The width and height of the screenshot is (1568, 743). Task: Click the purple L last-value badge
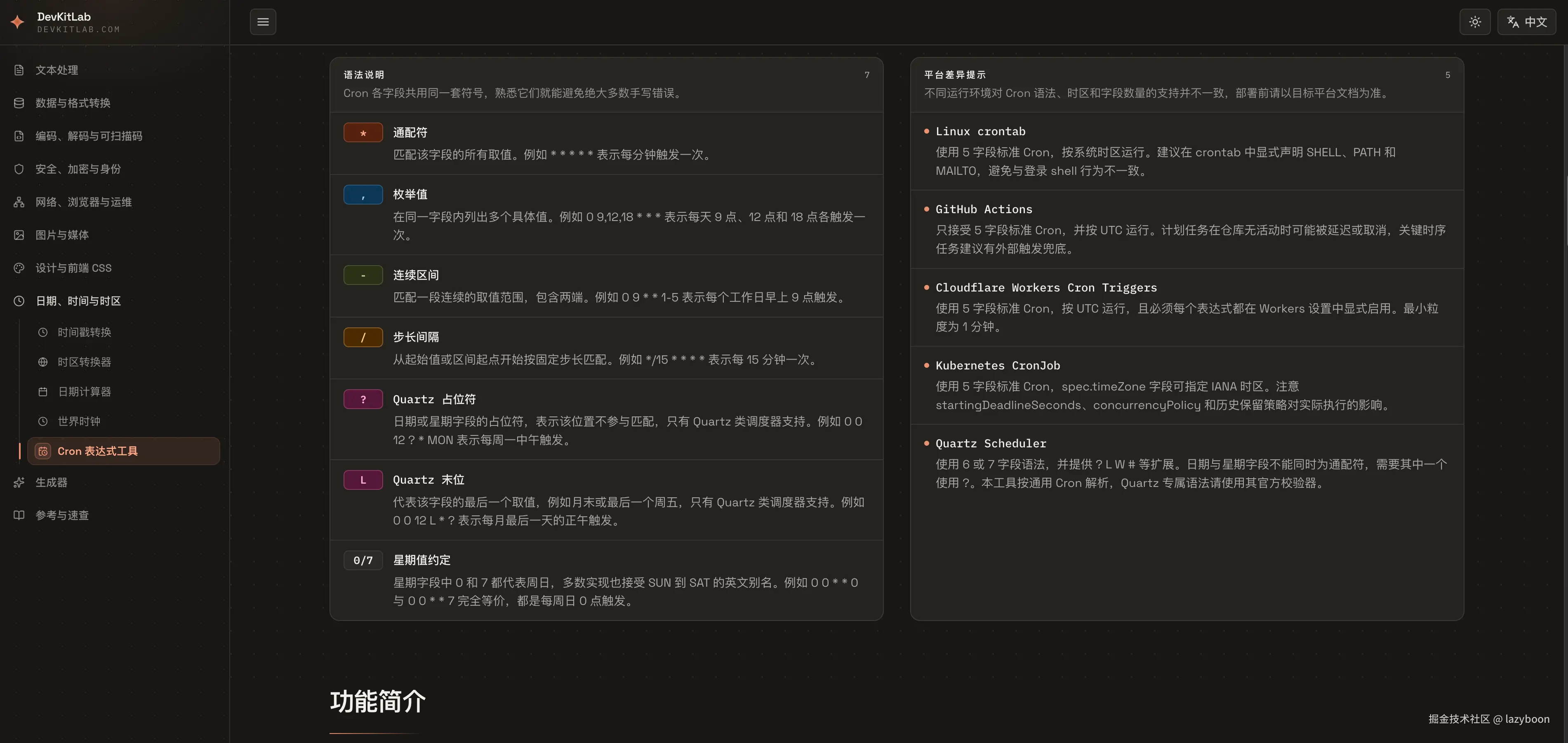point(363,480)
